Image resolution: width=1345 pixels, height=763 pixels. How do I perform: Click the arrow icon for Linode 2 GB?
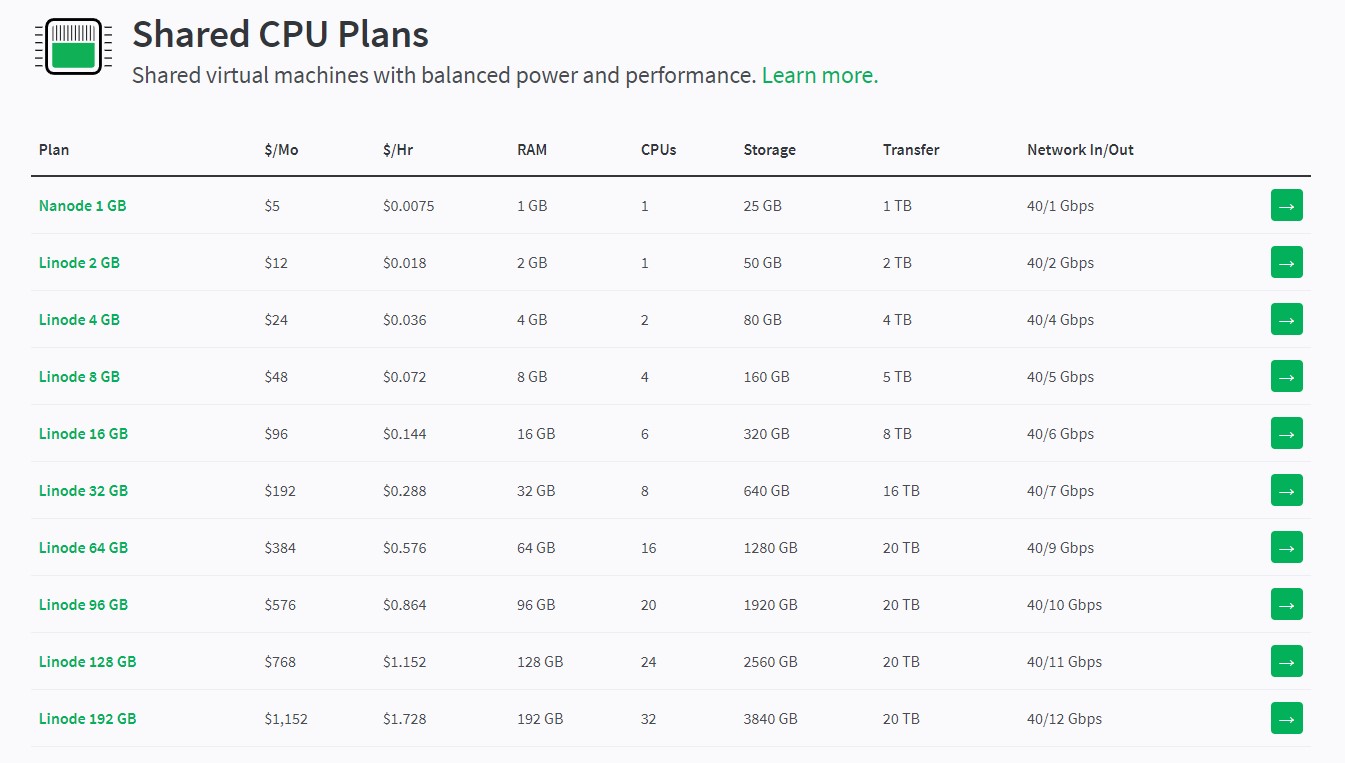point(1286,262)
